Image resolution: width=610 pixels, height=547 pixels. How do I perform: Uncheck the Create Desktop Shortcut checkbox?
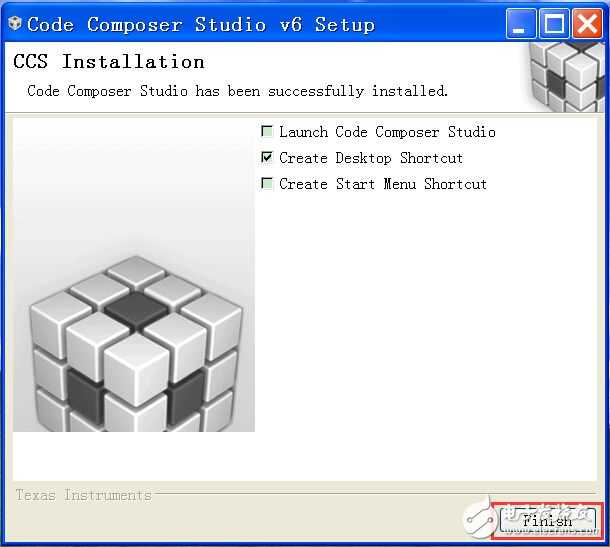[x=267, y=158]
